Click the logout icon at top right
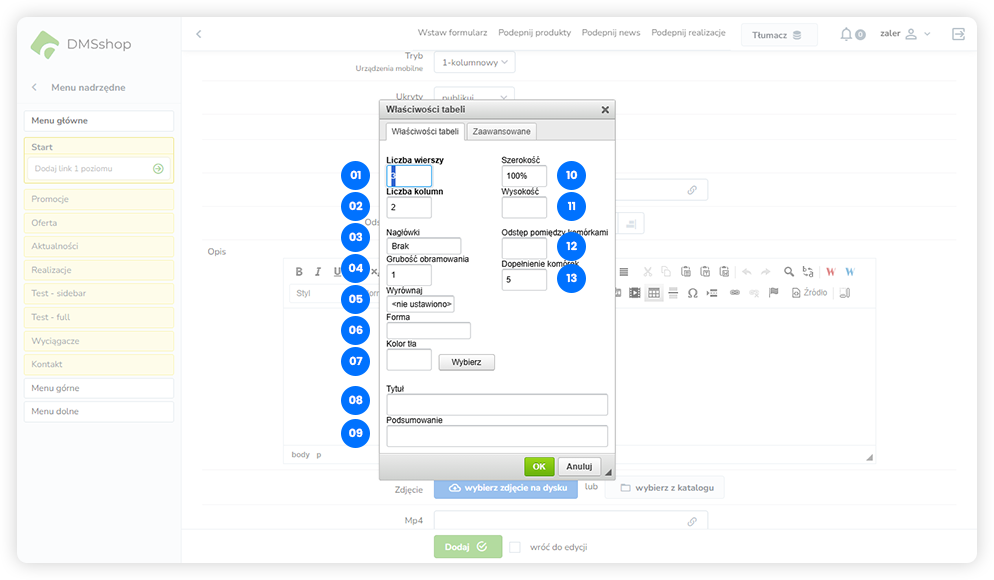994x580 pixels. click(x=958, y=34)
